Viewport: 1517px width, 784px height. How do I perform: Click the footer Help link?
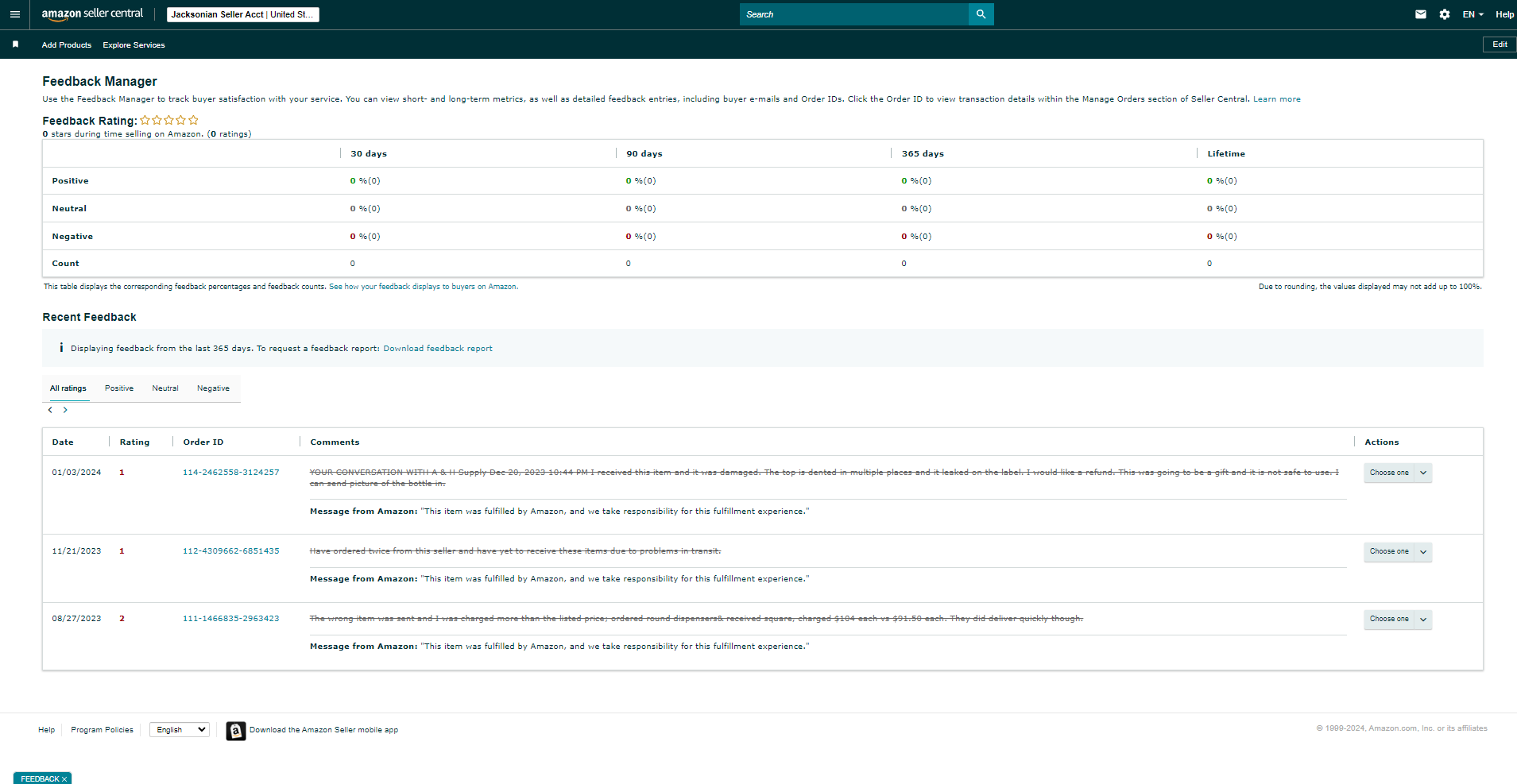point(47,730)
